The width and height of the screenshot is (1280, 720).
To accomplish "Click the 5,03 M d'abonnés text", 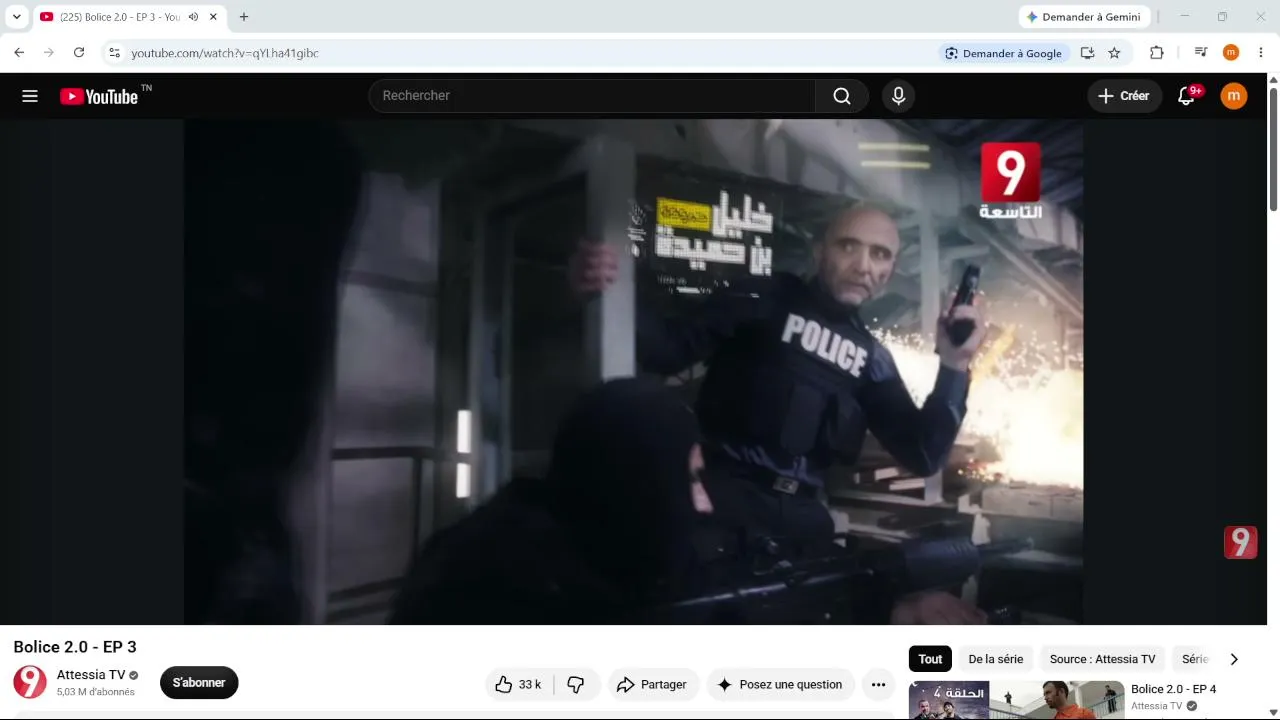I will coord(96,692).
